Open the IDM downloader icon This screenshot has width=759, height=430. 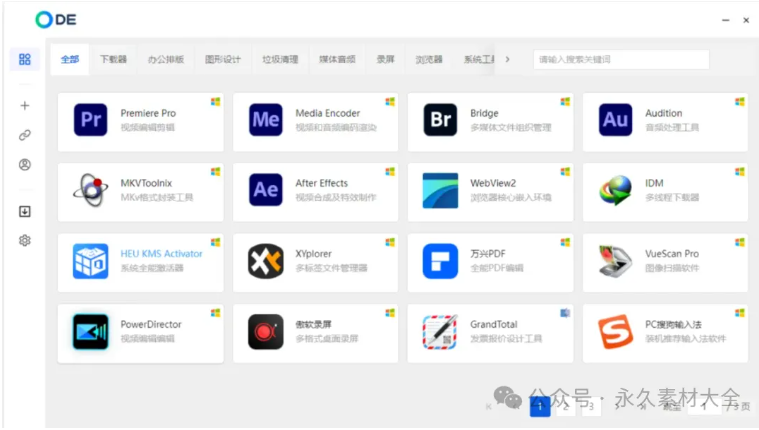pos(615,190)
